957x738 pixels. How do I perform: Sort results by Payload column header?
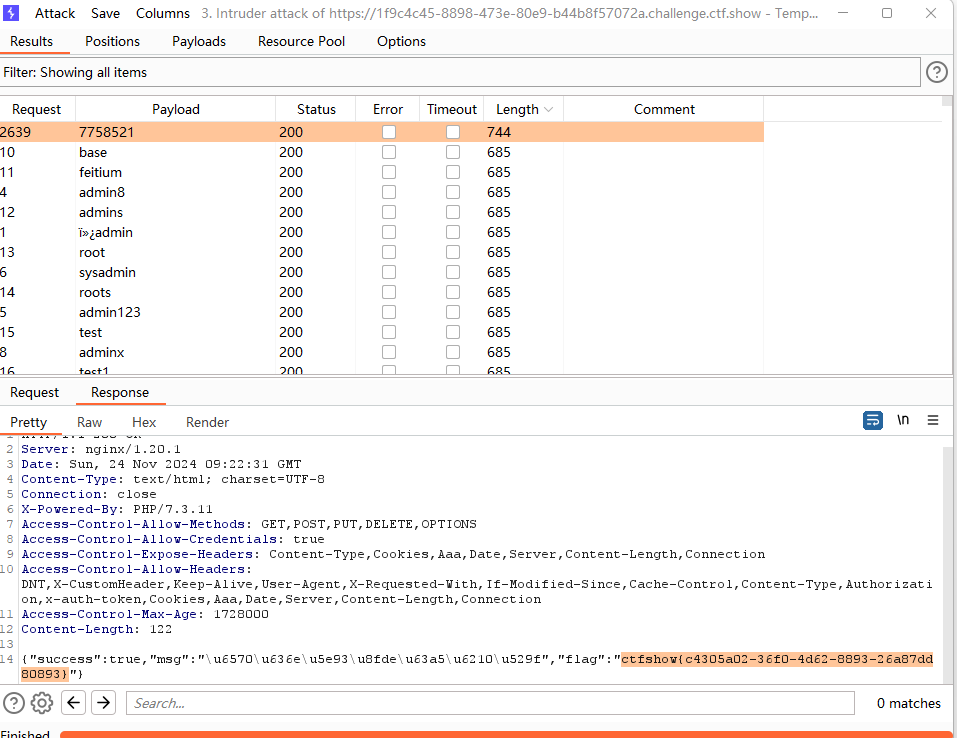[x=176, y=109]
